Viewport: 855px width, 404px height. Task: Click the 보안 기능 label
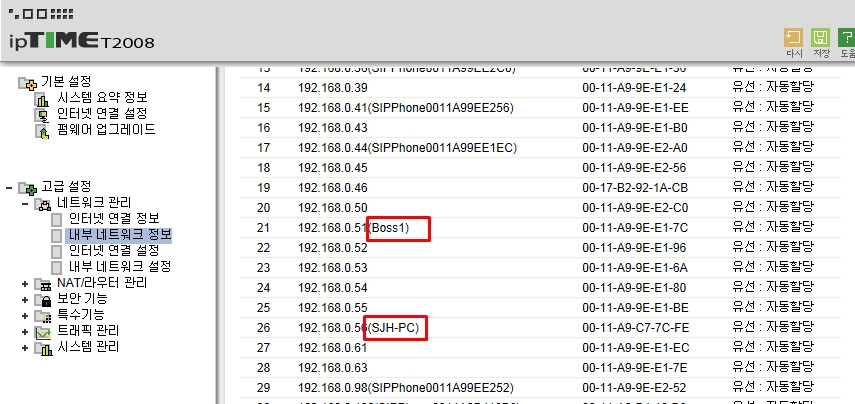click(x=82, y=299)
